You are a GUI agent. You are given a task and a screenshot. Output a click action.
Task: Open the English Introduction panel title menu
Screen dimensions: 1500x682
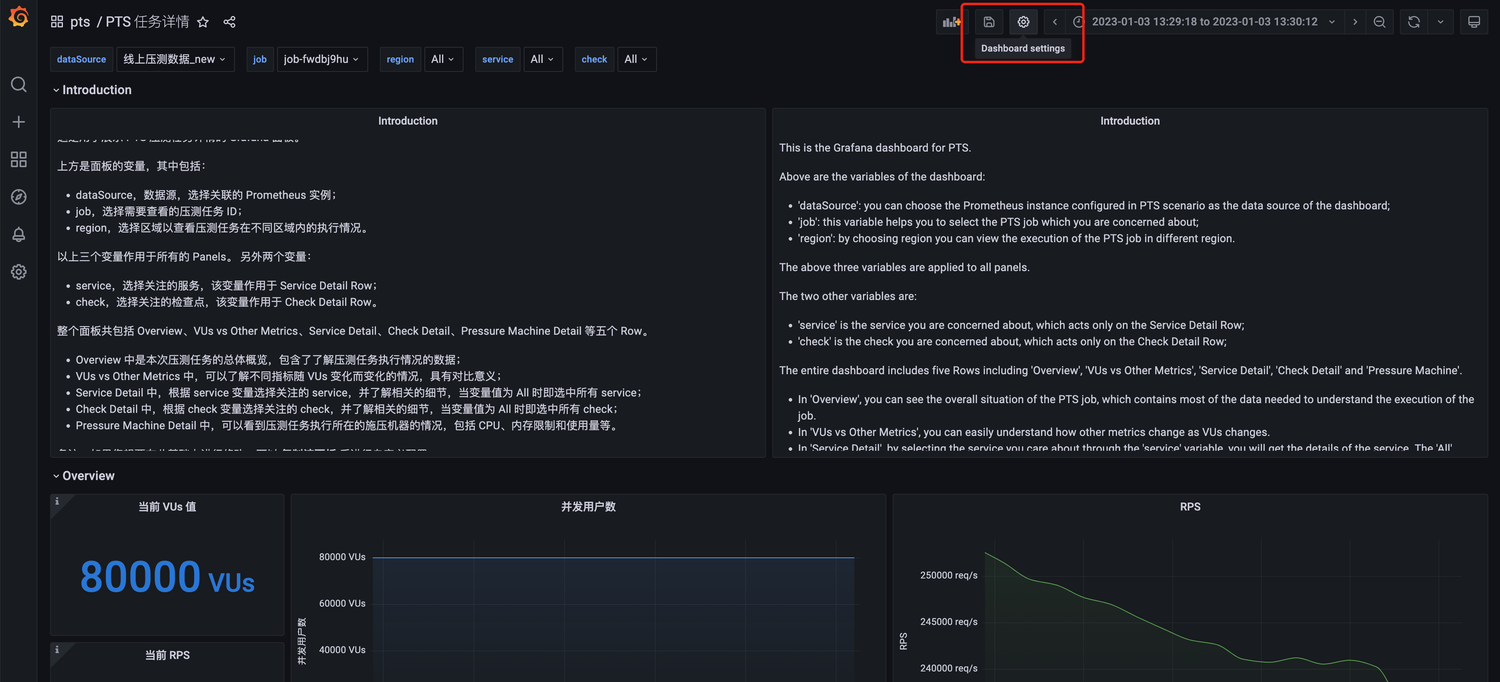tap(1130, 121)
